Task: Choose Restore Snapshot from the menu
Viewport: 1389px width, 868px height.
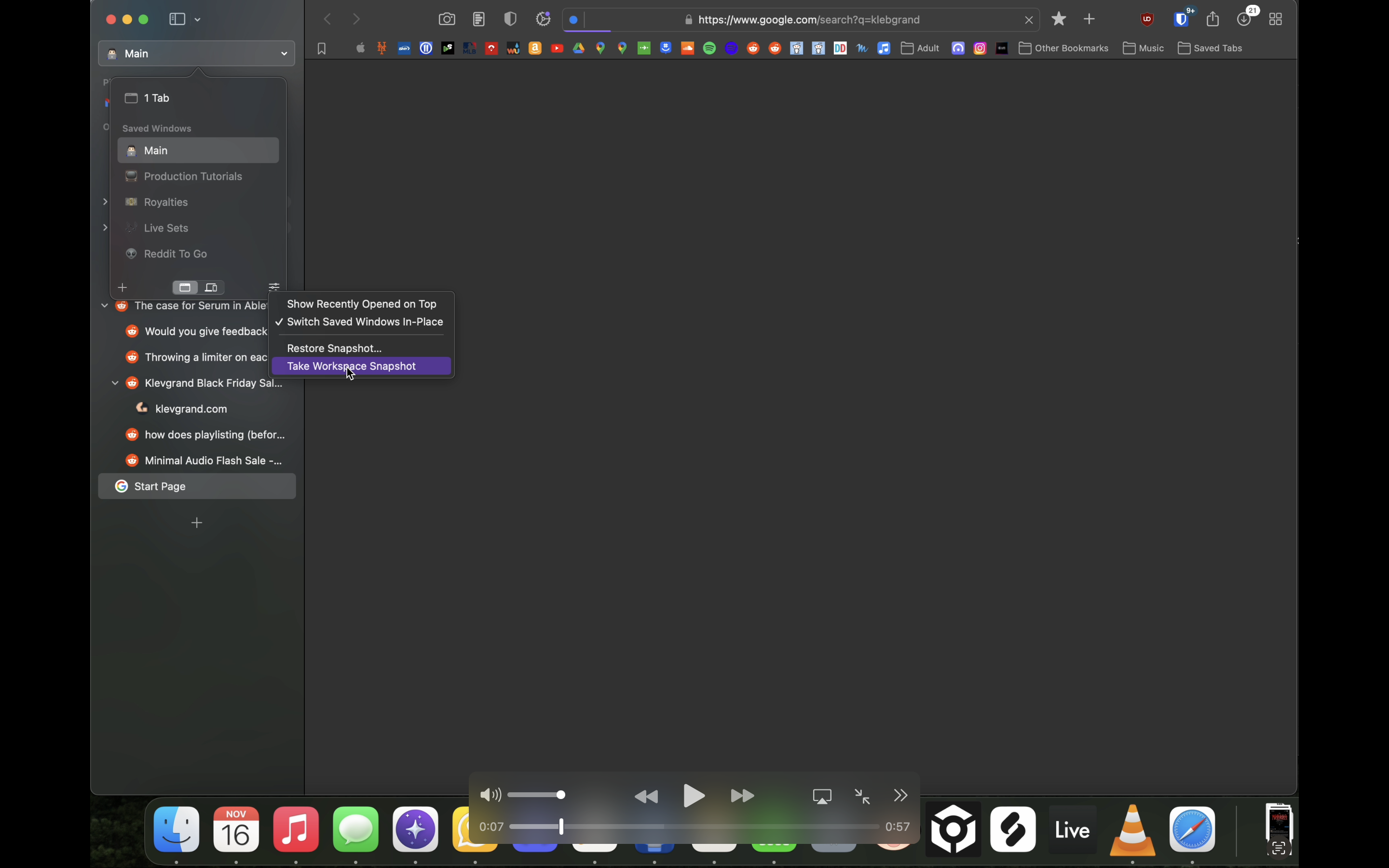Action: point(334,349)
